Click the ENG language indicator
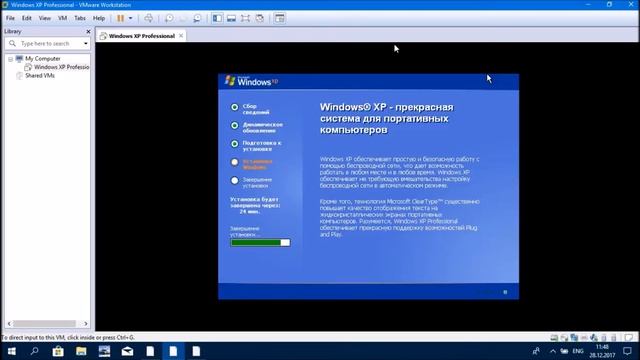 click(x=578, y=351)
